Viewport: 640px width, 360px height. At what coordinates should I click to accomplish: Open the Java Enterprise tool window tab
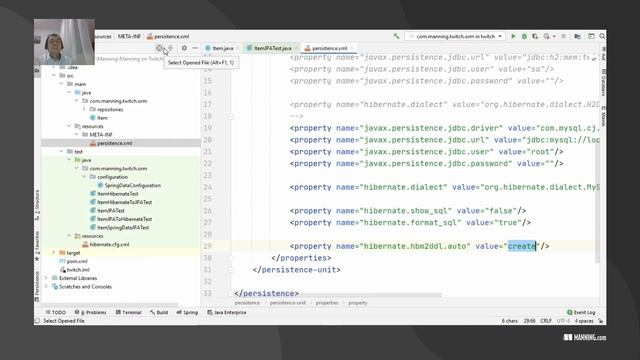point(227,312)
